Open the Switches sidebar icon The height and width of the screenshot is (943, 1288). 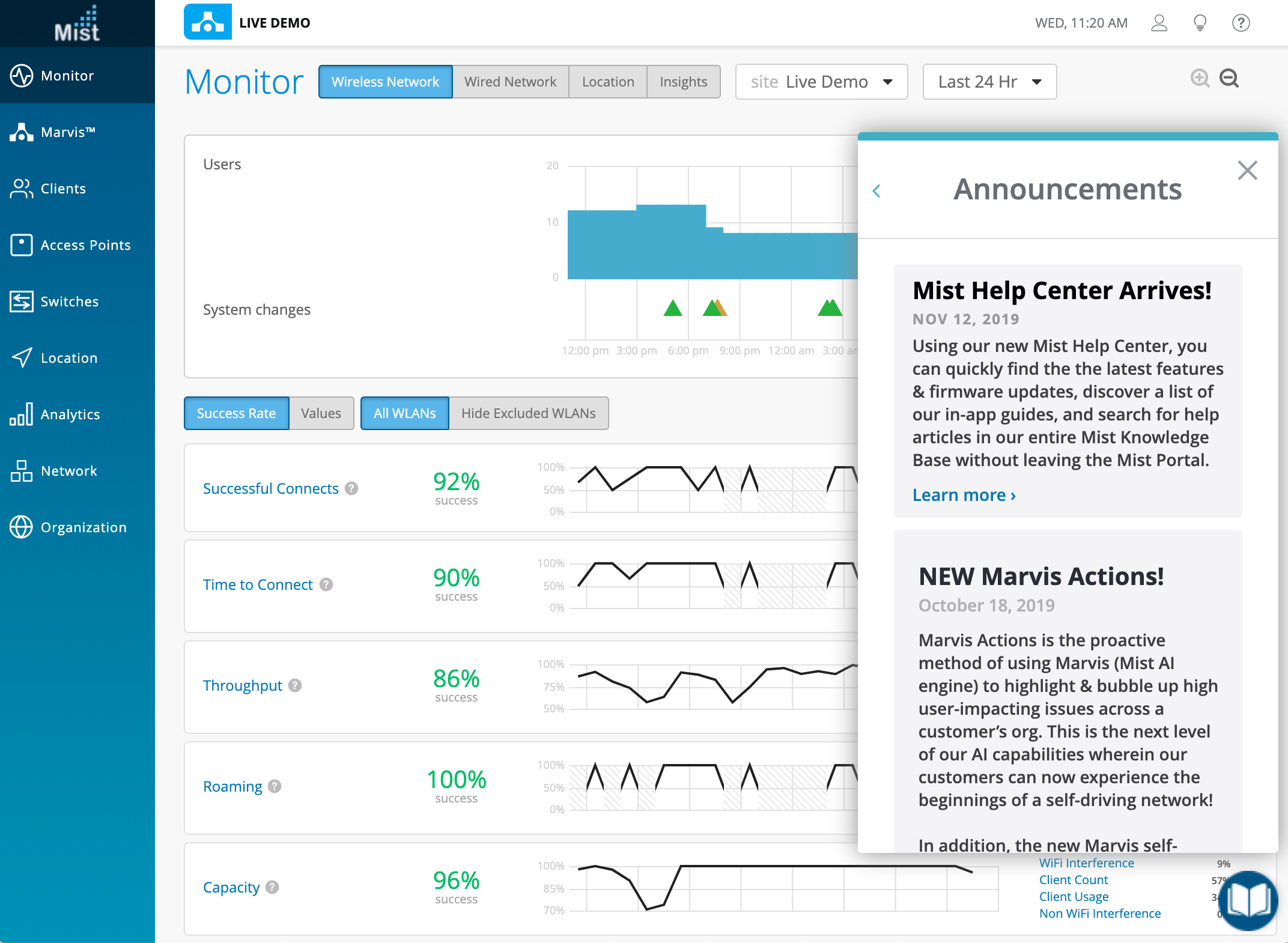(22, 302)
